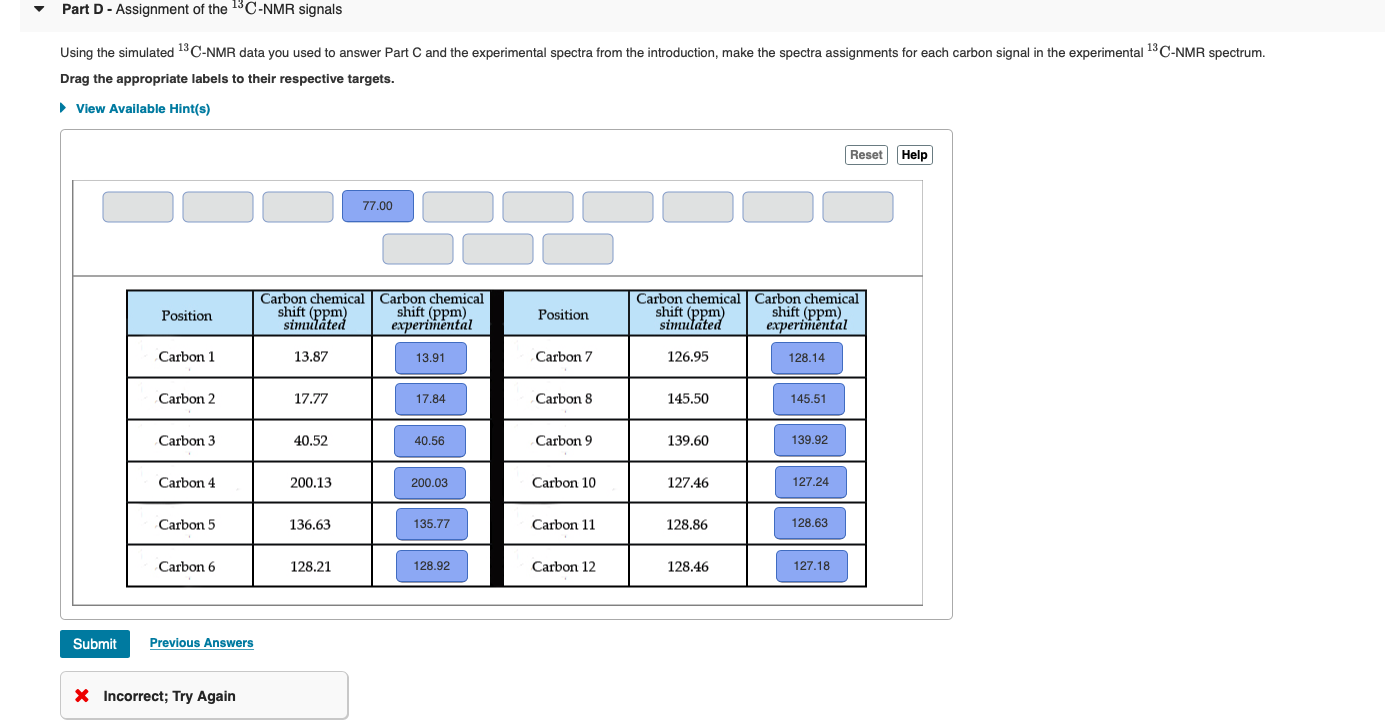1385x727 pixels.
Task: Select the unused 77.00 label
Action: [378, 206]
